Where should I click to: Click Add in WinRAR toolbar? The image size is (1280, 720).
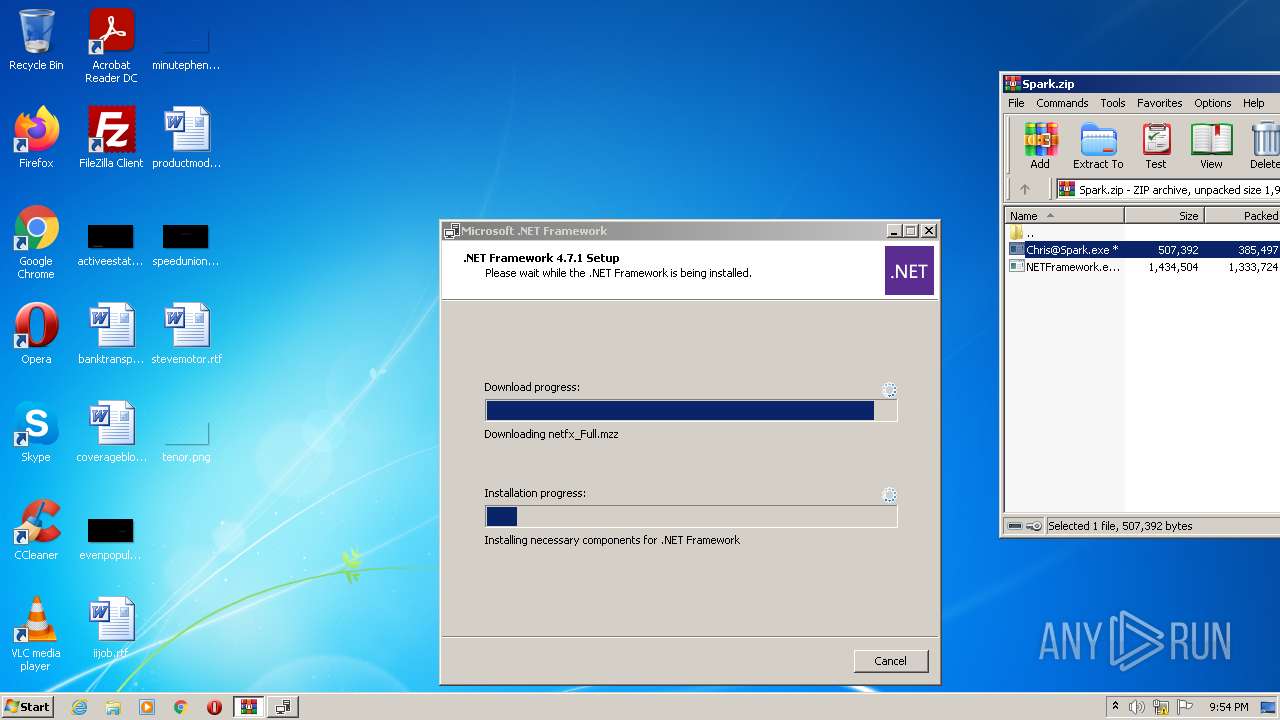click(1040, 146)
